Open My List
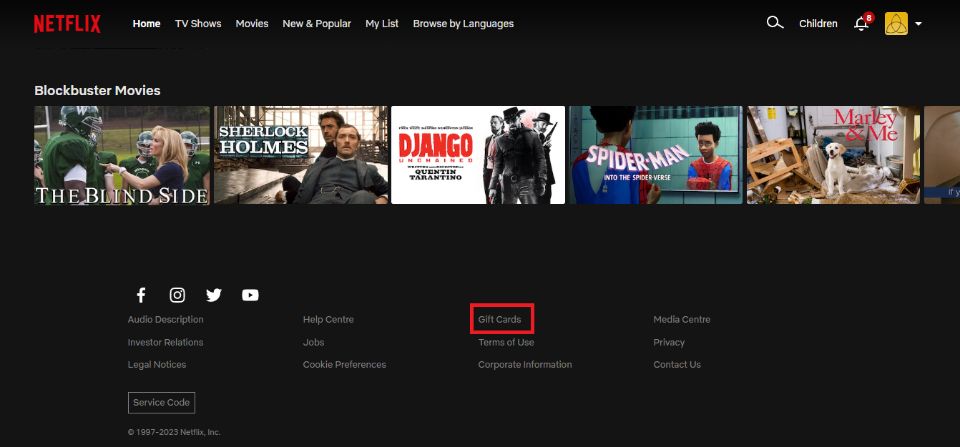This screenshot has height=447, width=960. tap(382, 23)
